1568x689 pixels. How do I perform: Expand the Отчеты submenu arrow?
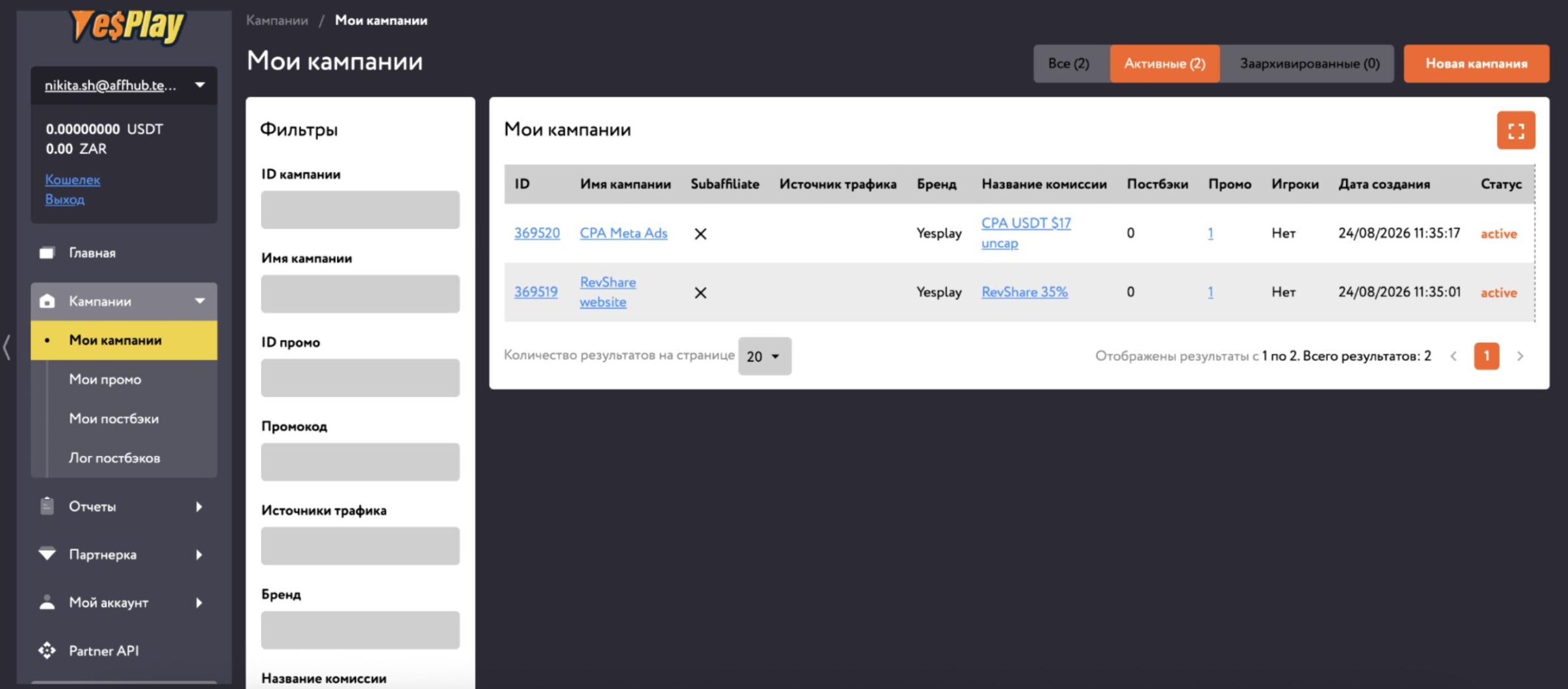point(199,507)
